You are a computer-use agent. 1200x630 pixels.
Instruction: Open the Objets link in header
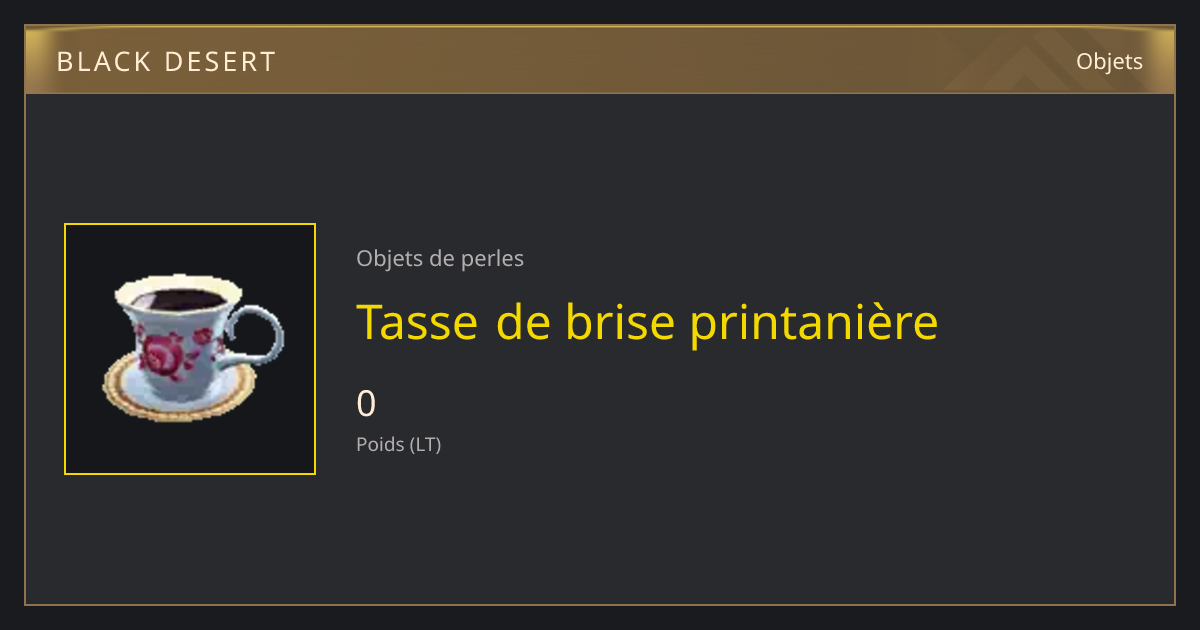[x=1109, y=61]
